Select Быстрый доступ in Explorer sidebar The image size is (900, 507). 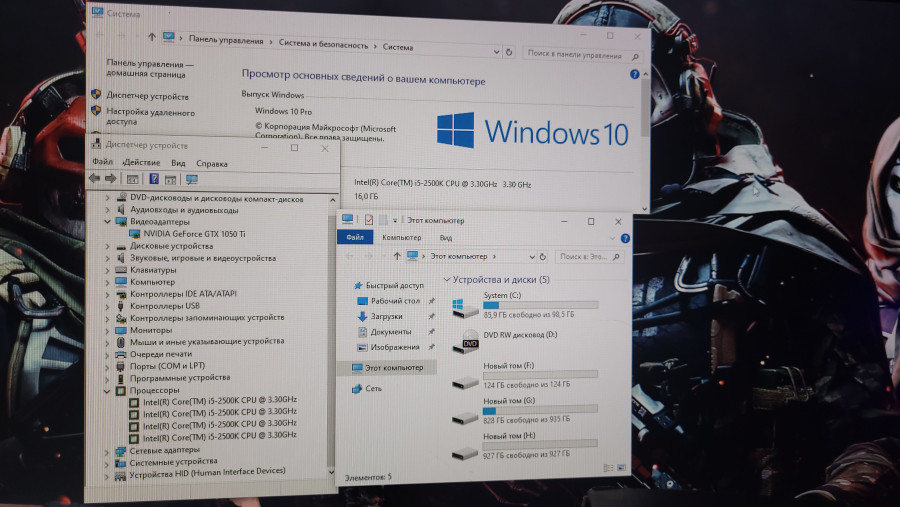click(x=389, y=285)
